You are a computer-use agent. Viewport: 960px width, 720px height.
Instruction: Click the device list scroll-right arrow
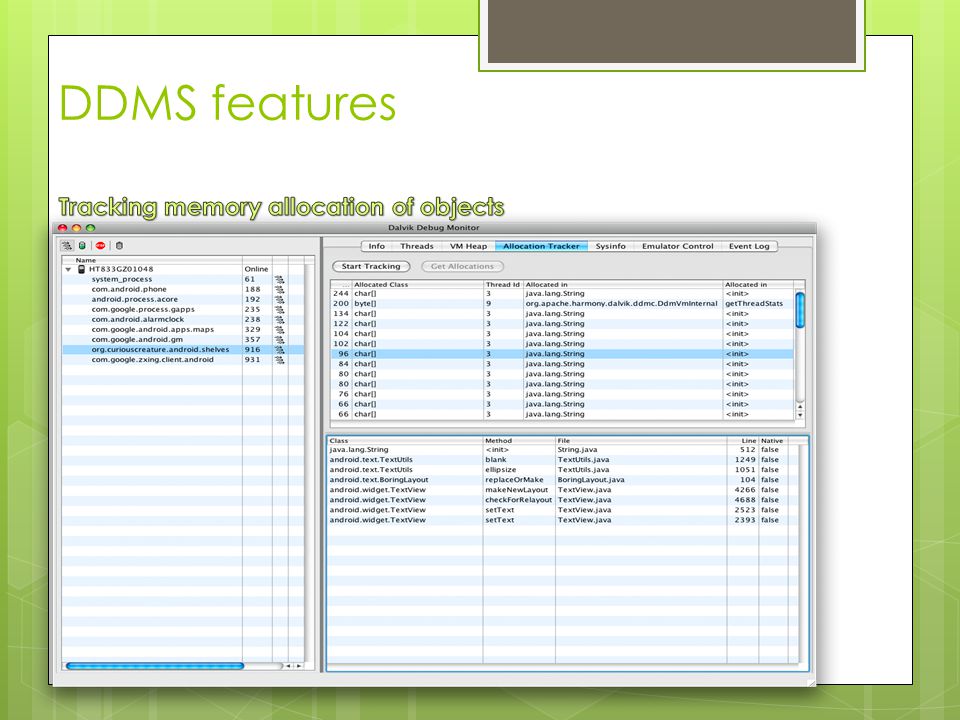(x=298, y=666)
